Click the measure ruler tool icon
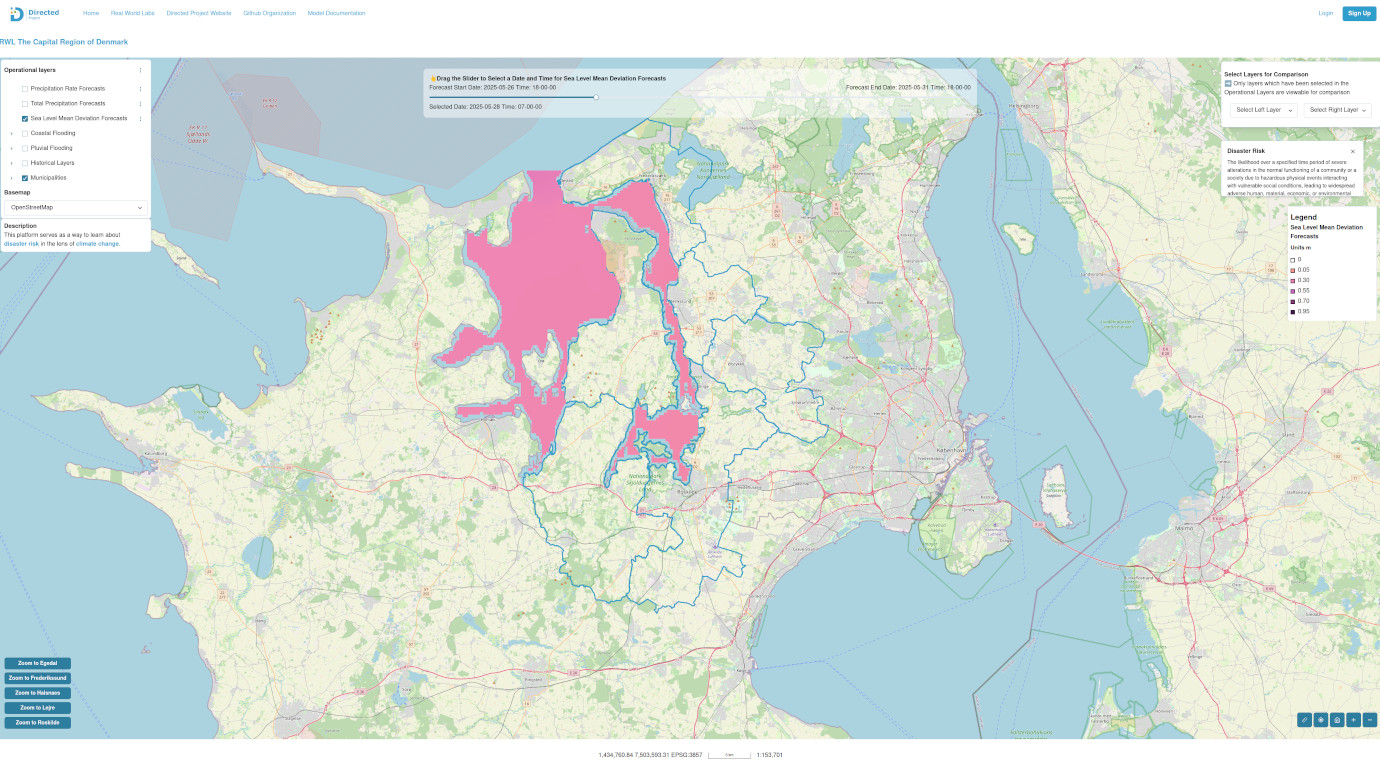Screen dimensions: 1380x760 click(x=1304, y=719)
